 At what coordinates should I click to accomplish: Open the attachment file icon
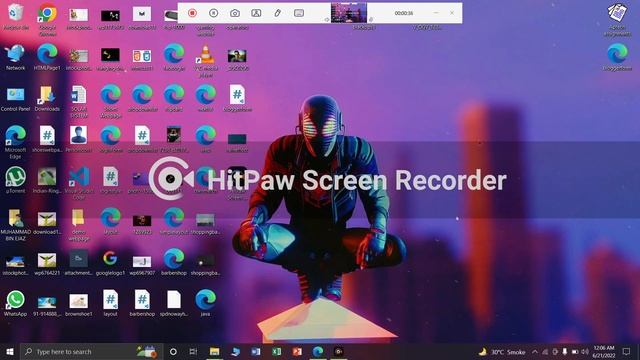click(x=79, y=262)
